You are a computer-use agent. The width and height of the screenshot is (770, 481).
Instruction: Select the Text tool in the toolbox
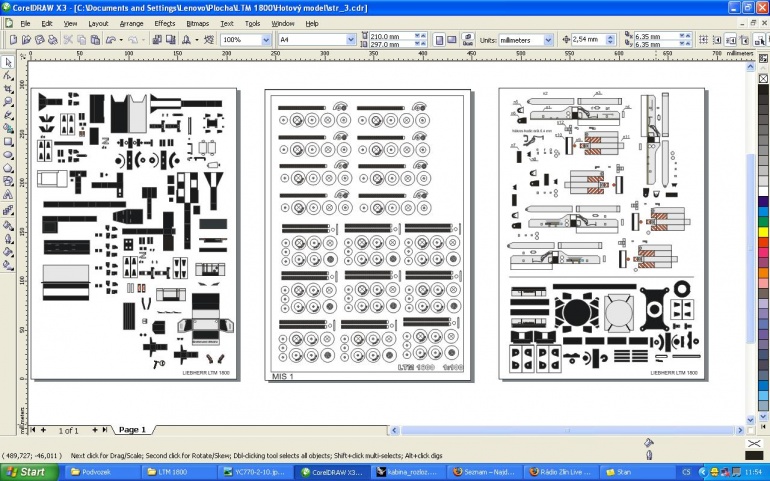click(8, 195)
